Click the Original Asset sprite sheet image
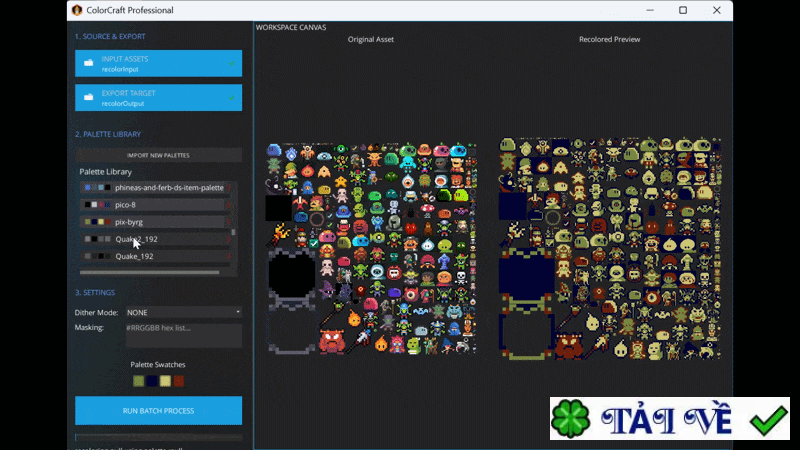Viewport: 800px width, 450px height. (x=372, y=248)
